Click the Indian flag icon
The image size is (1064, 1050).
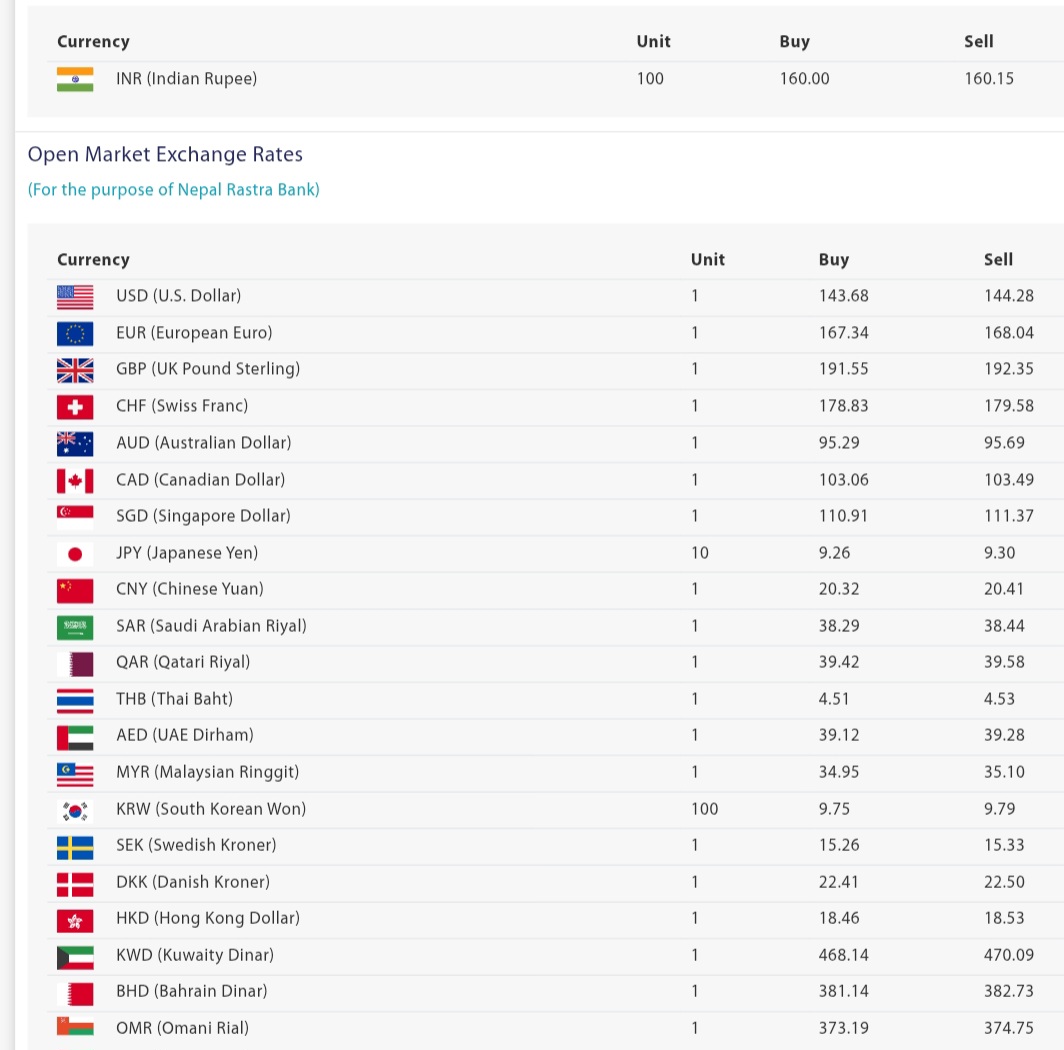[x=75, y=79]
